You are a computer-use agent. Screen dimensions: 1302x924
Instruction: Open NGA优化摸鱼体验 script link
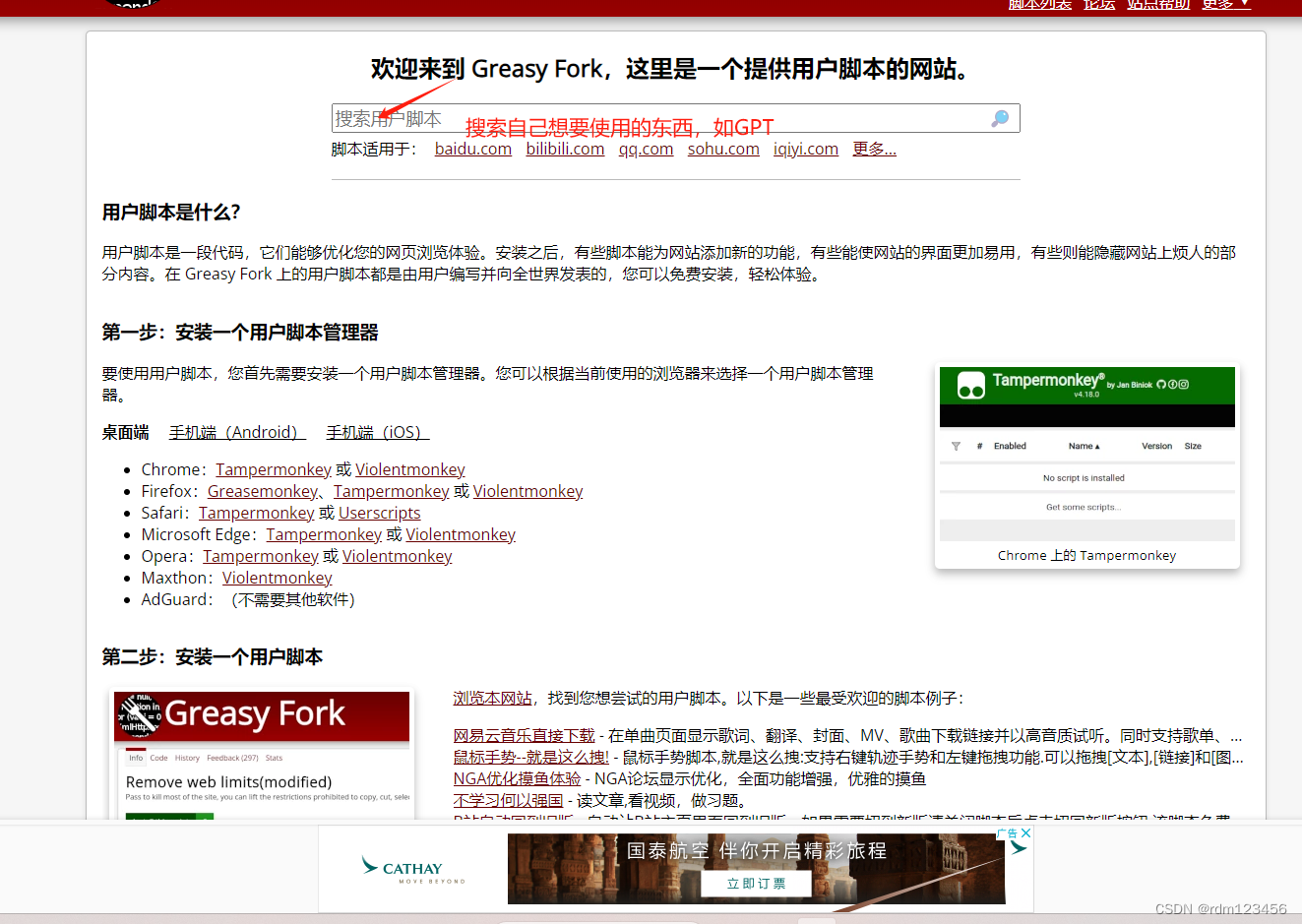click(x=517, y=778)
